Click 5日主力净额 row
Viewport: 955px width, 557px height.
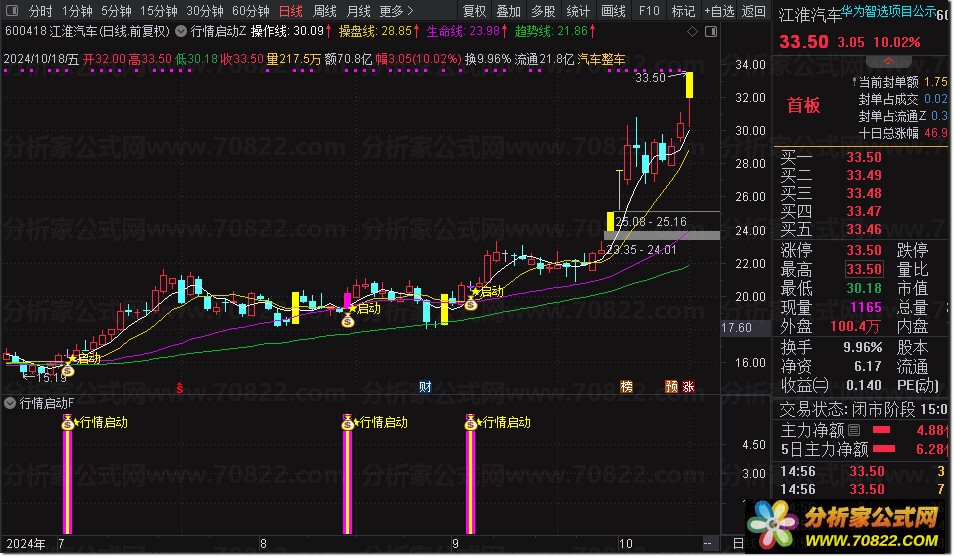pos(864,449)
